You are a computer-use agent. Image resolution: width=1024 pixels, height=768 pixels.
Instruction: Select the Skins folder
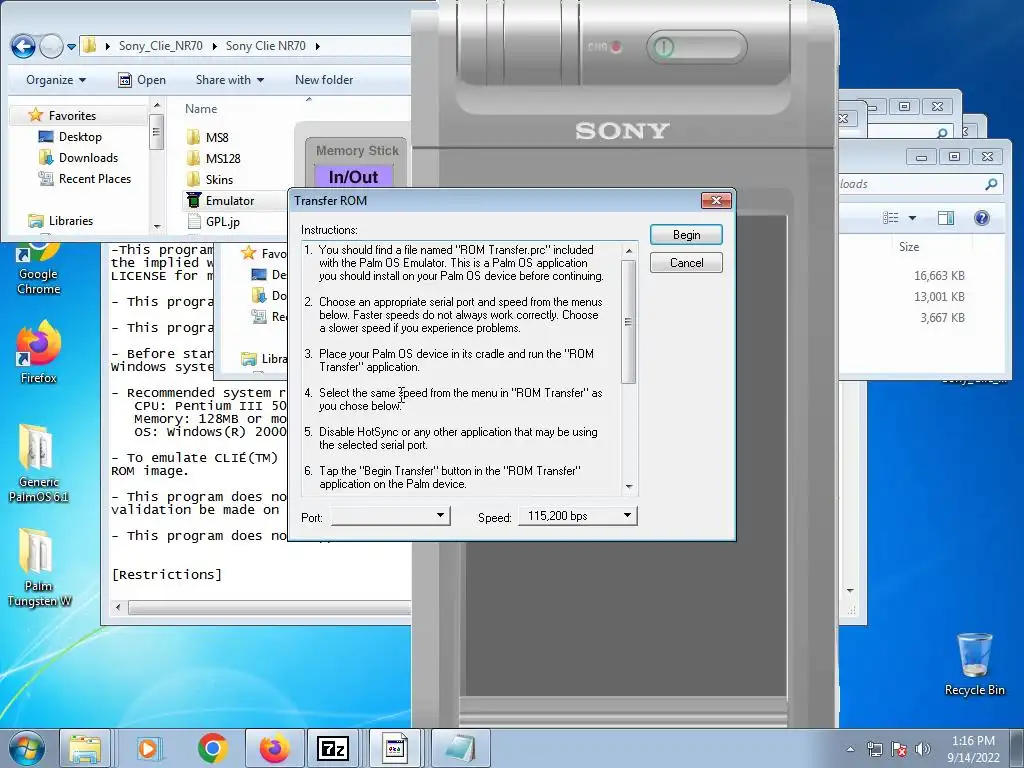click(x=219, y=180)
